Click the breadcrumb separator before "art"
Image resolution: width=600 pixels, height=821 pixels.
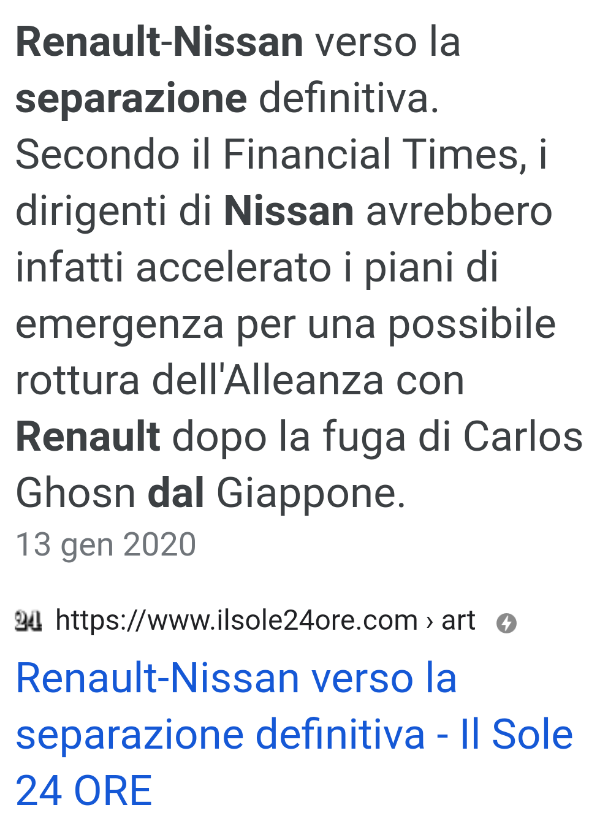[429, 622]
